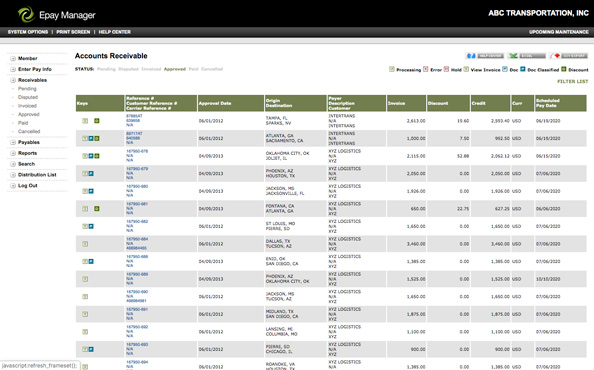
Task: Open the blue Help Center button icon
Action: (x=485, y=56)
